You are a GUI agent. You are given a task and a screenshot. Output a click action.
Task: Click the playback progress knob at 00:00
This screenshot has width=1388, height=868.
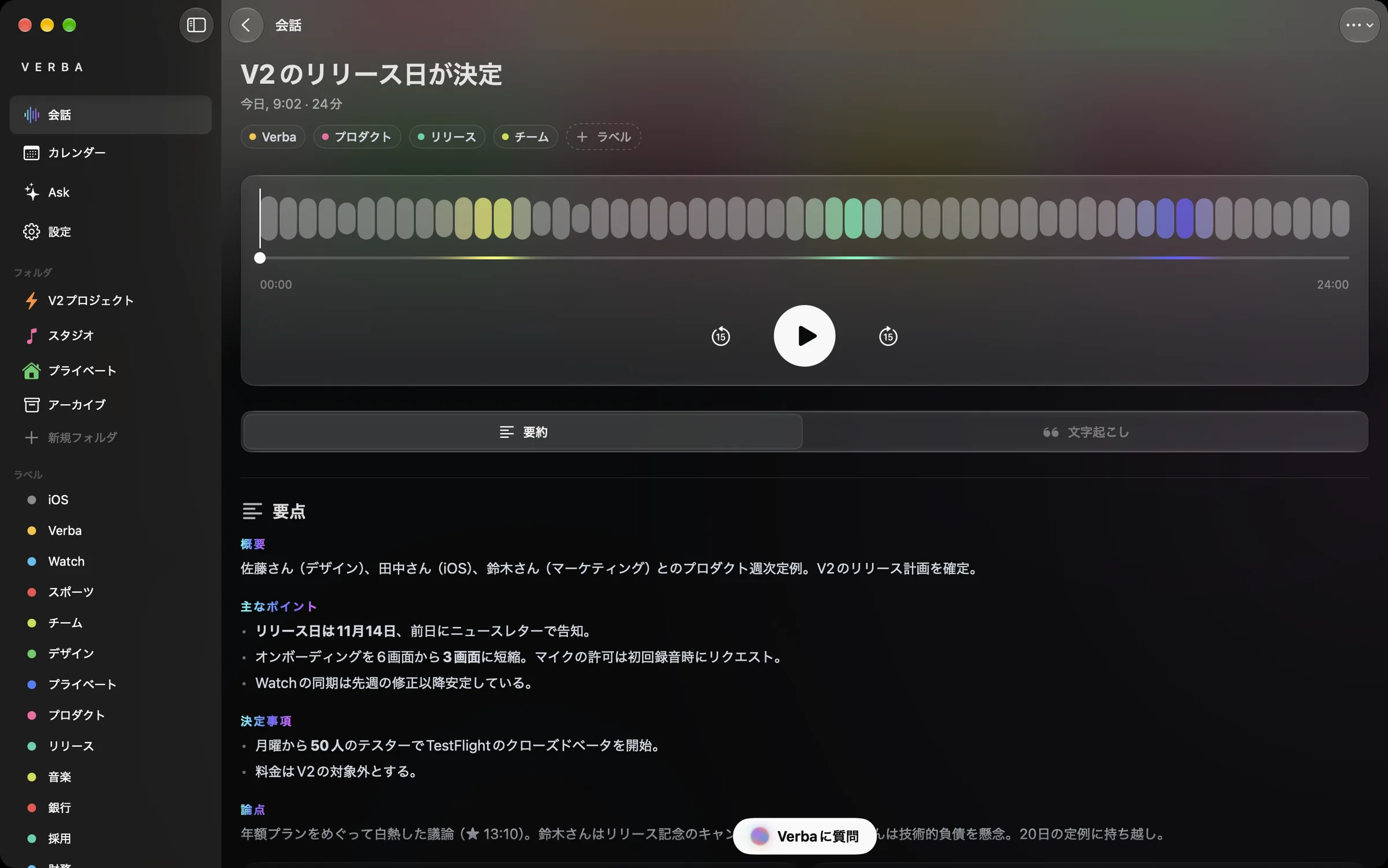[260, 258]
